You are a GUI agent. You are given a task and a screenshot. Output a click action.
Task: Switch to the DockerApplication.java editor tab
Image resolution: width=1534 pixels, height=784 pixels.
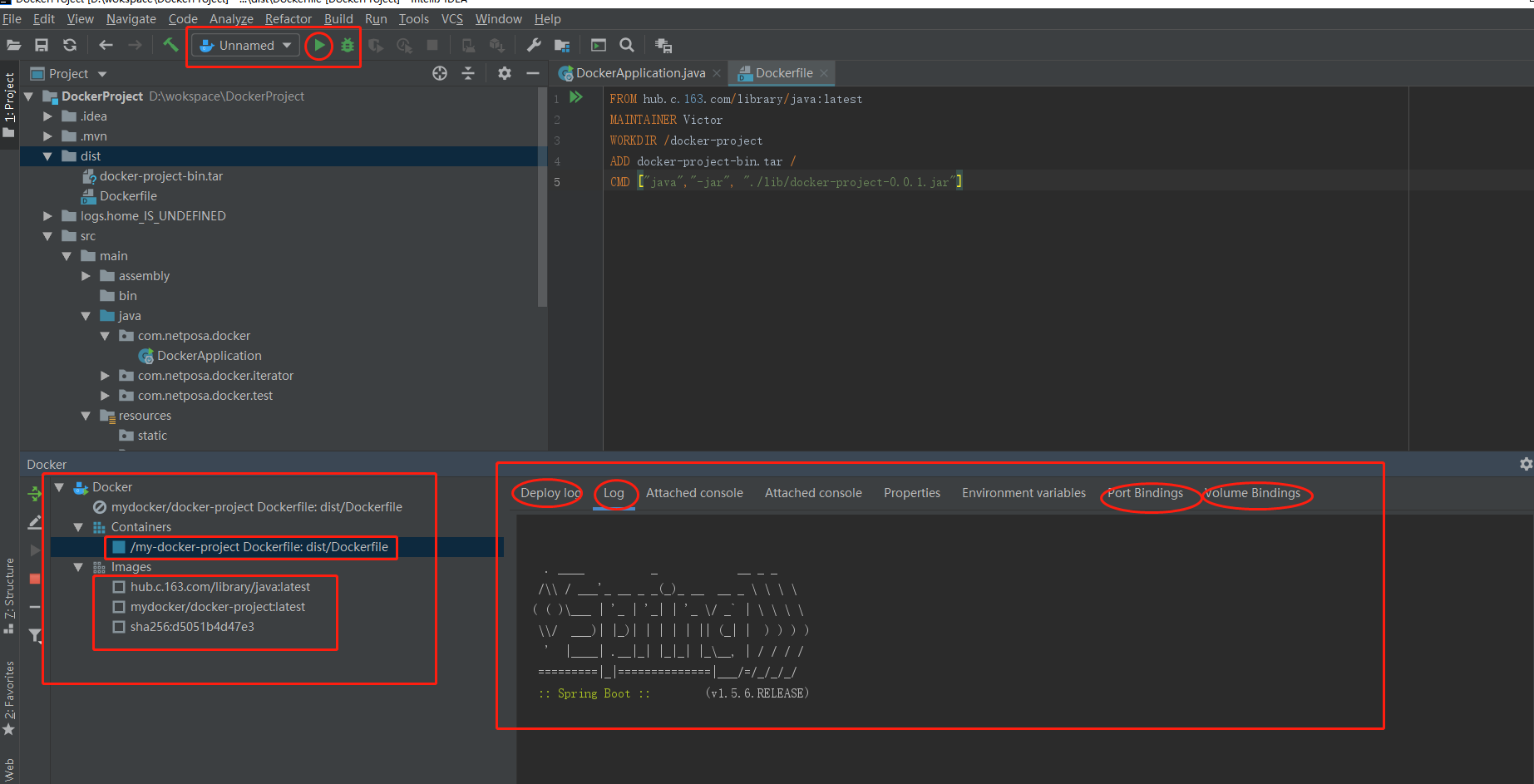tap(640, 73)
